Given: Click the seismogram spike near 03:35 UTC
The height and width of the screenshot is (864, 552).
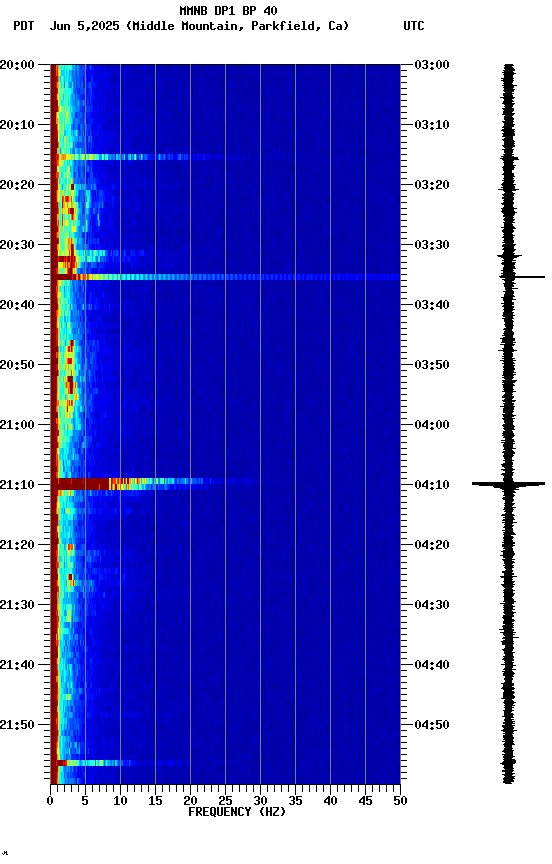Looking at the screenshot, I should pyautogui.click(x=522, y=277).
